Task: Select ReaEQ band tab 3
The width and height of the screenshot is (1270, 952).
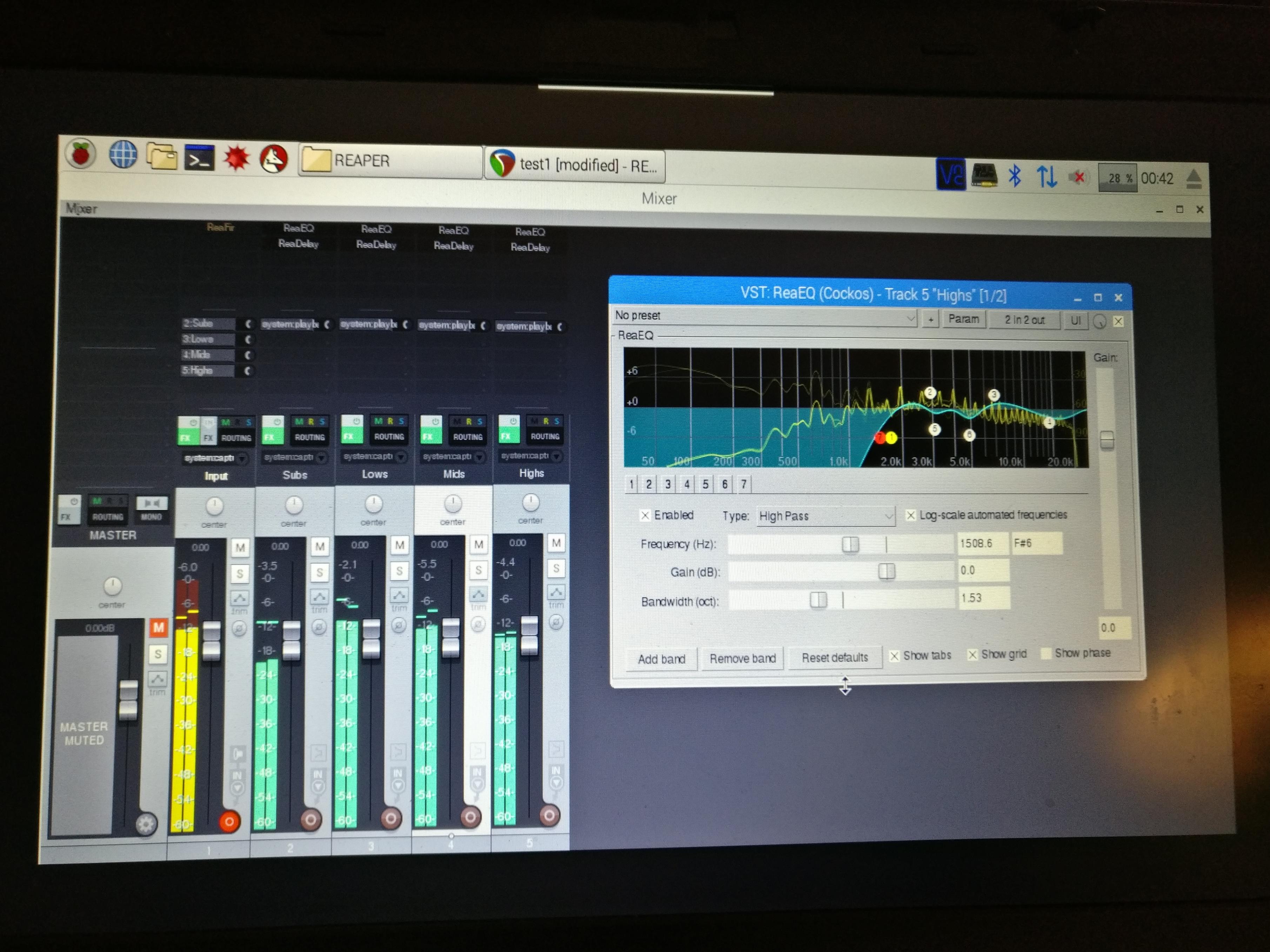Action: click(668, 484)
